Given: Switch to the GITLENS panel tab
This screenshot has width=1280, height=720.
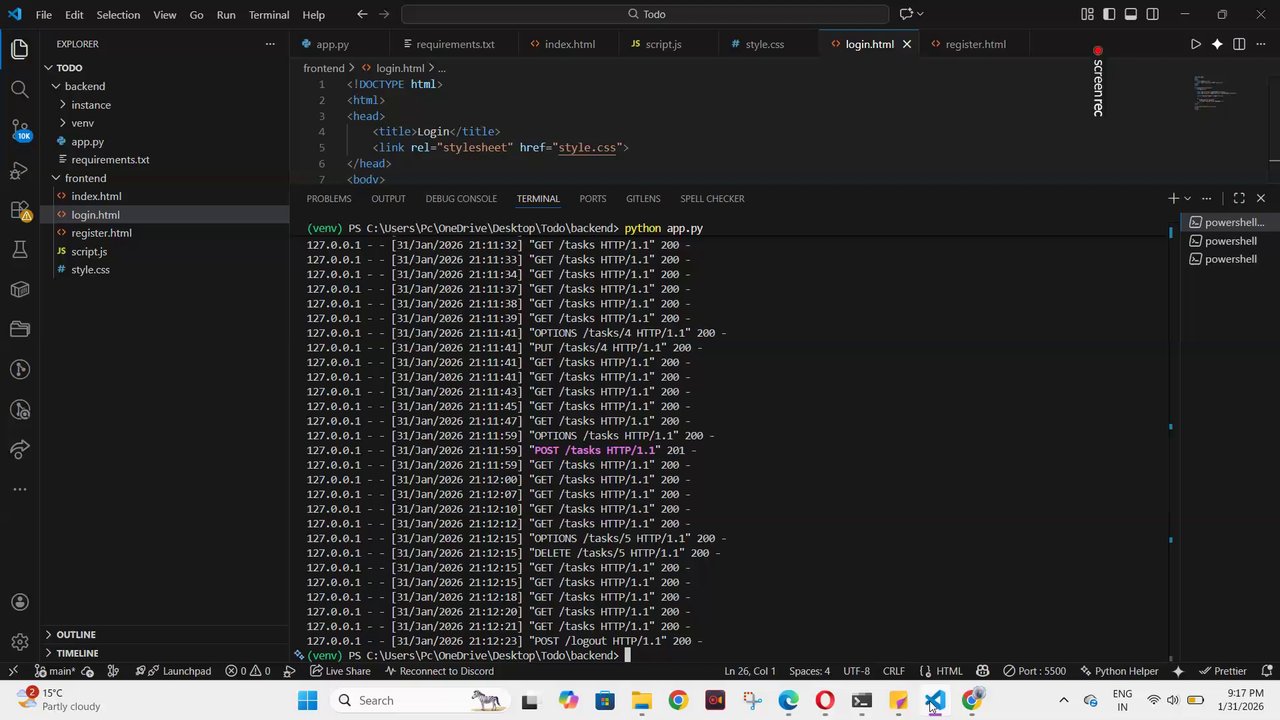Looking at the screenshot, I should pyautogui.click(x=643, y=198).
